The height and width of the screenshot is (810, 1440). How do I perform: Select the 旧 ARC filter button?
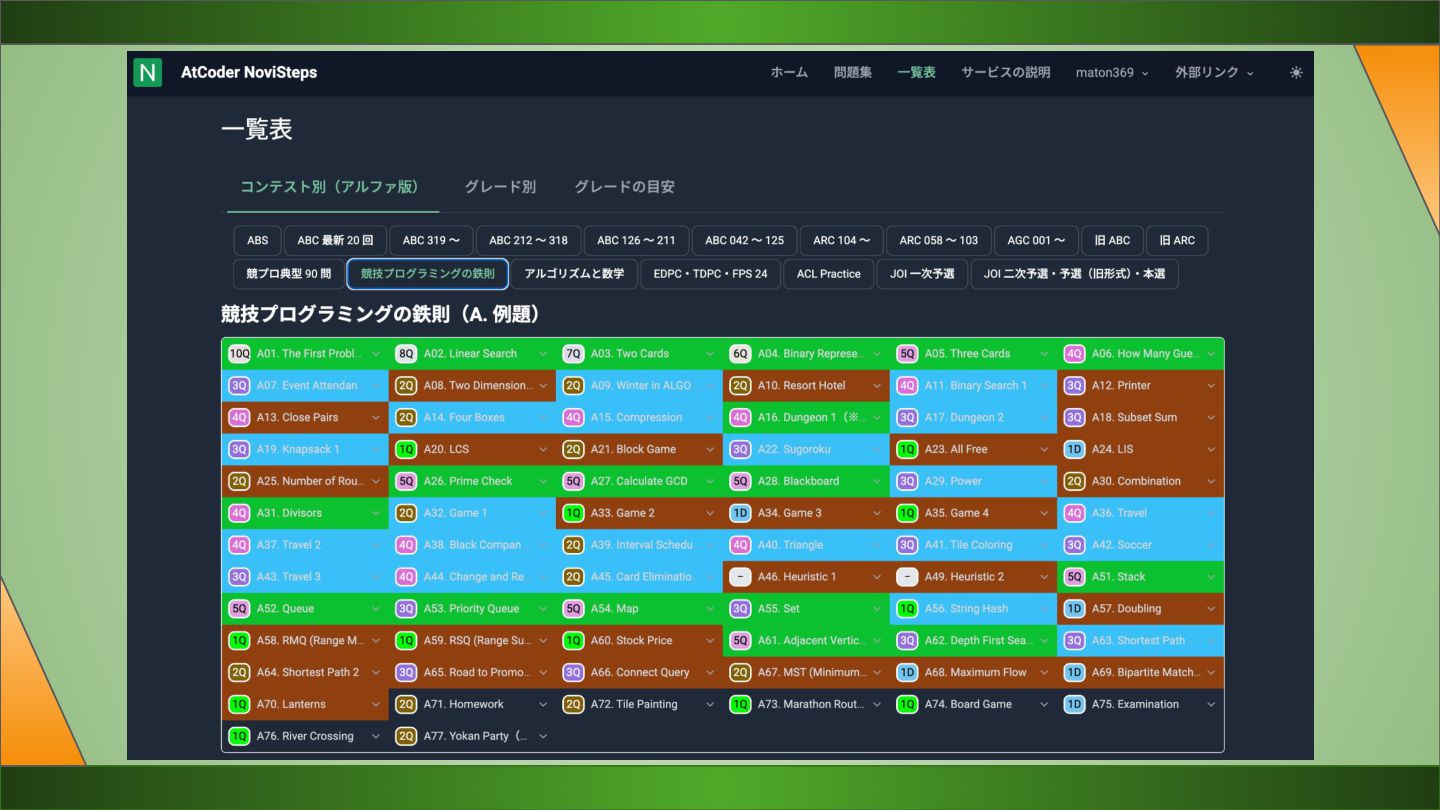coord(1177,241)
